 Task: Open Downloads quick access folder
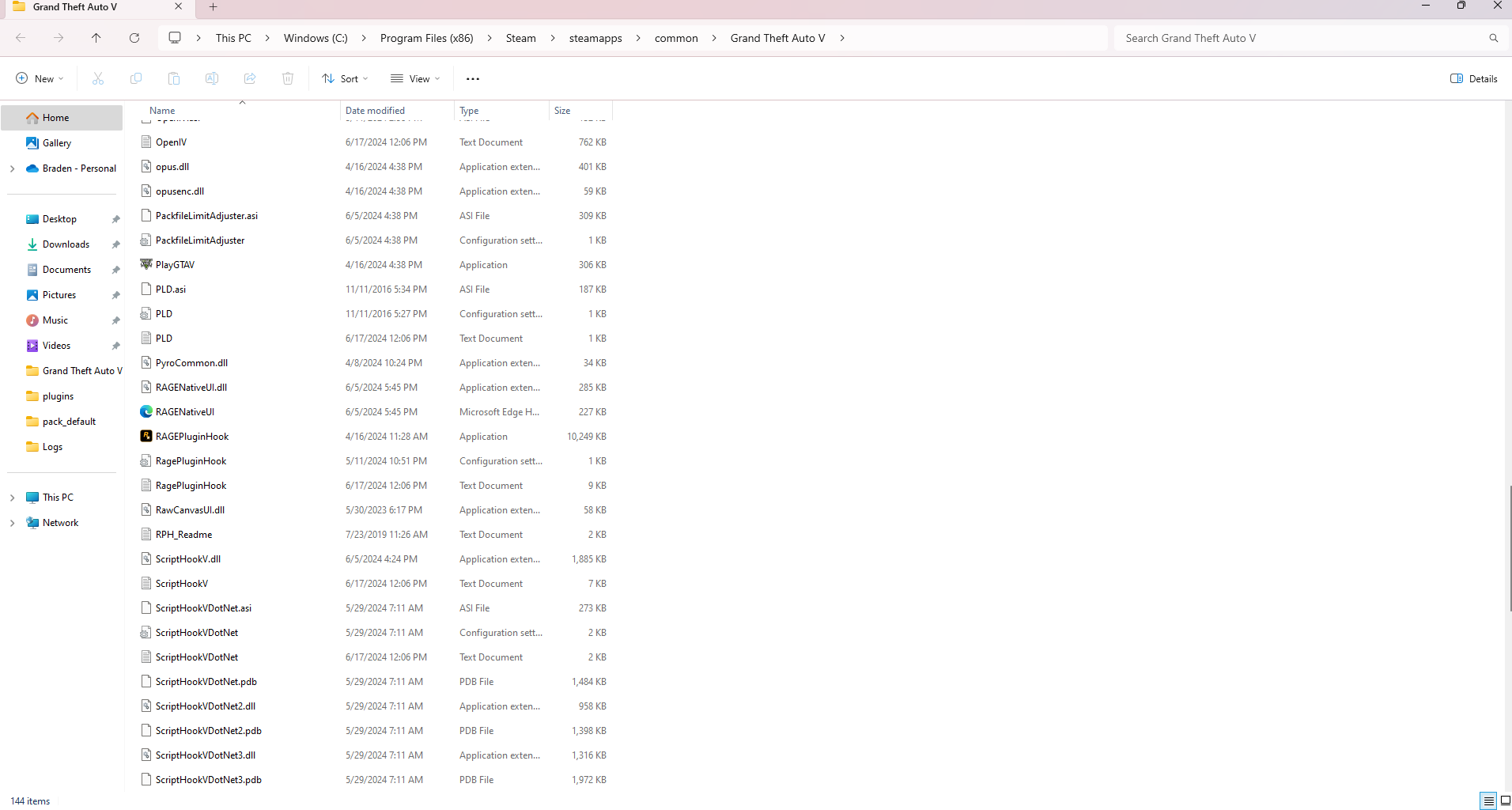click(66, 244)
